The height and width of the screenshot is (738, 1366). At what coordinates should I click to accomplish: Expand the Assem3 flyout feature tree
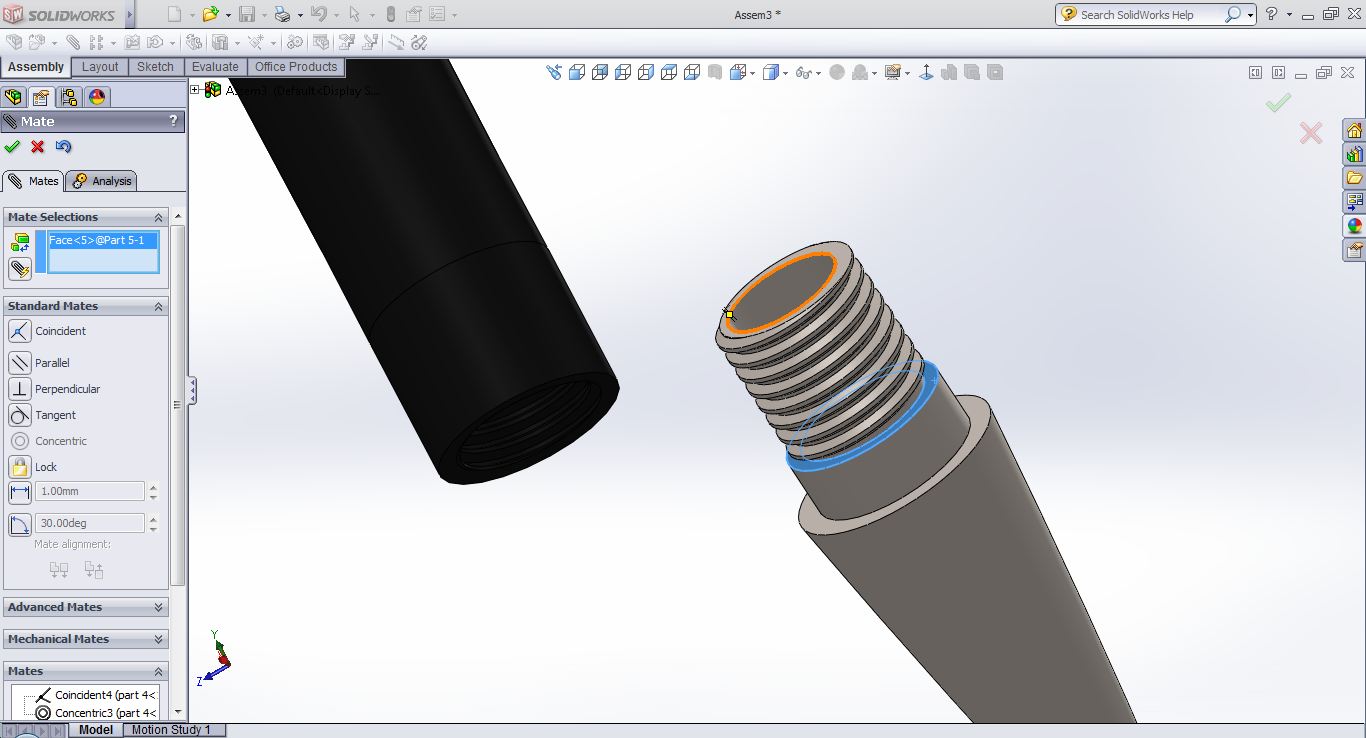tap(195, 90)
